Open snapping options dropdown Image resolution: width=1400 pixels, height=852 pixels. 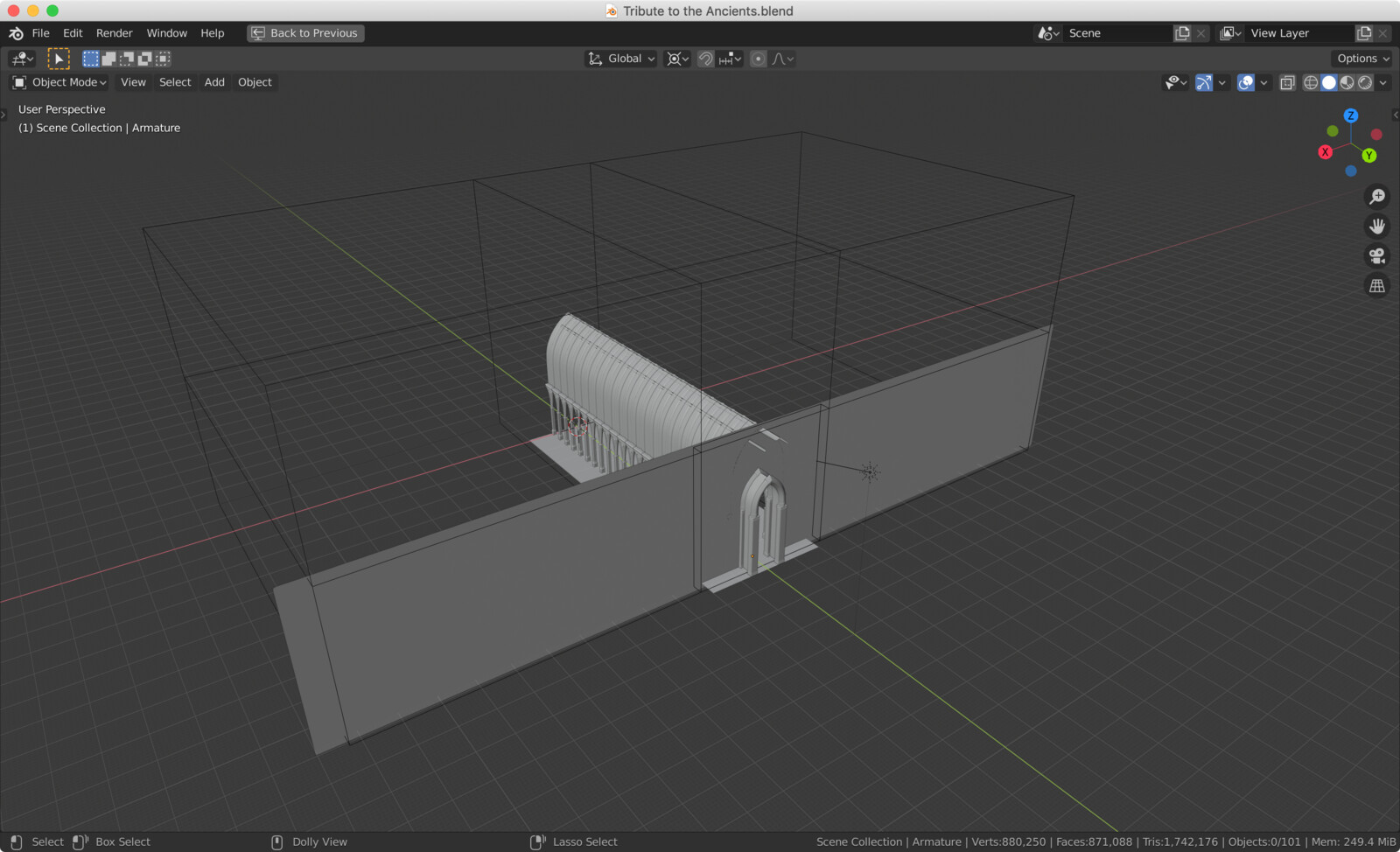[731, 59]
